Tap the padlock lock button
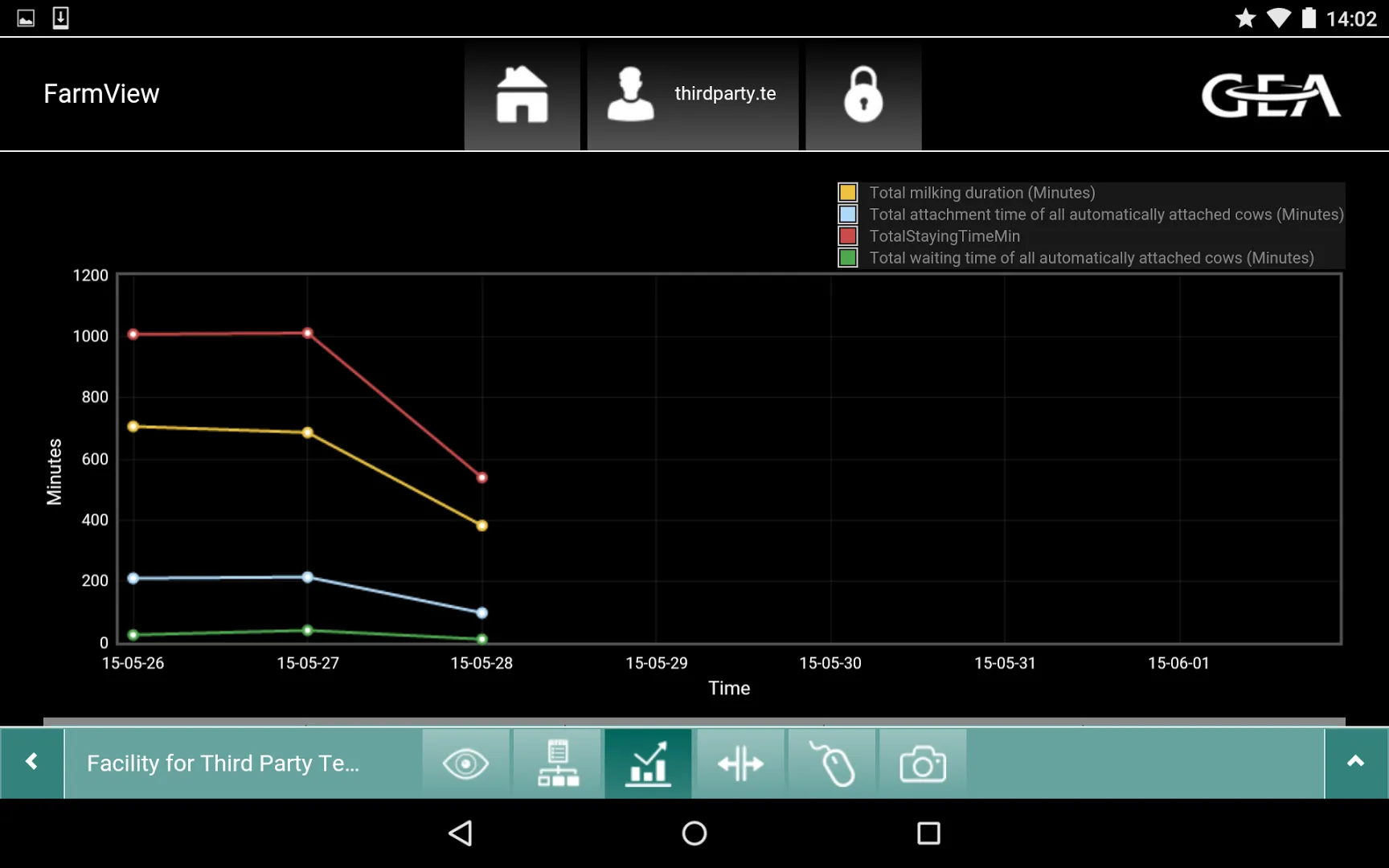The width and height of the screenshot is (1389, 868). pos(863,97)
